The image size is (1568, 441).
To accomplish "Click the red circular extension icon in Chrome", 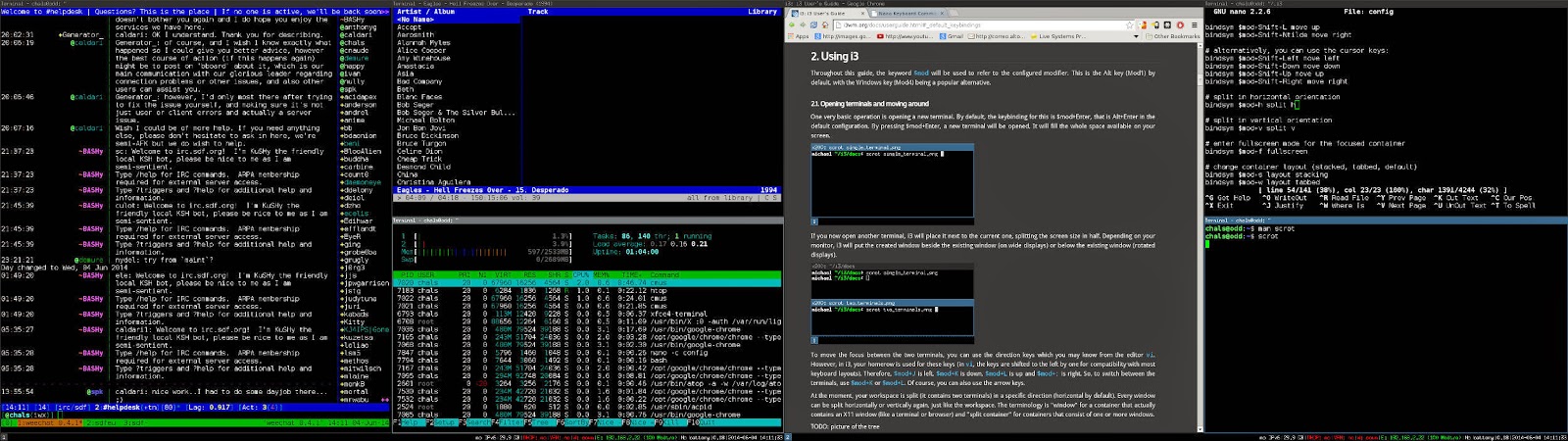I will coord(1180,24).
